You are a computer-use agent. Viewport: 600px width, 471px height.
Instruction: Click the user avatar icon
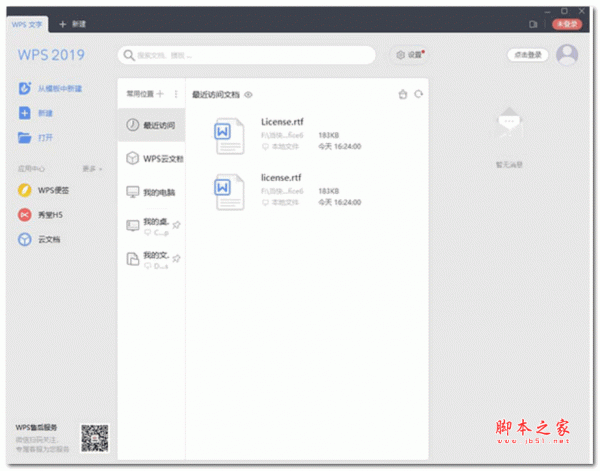(x=567, y=55)
